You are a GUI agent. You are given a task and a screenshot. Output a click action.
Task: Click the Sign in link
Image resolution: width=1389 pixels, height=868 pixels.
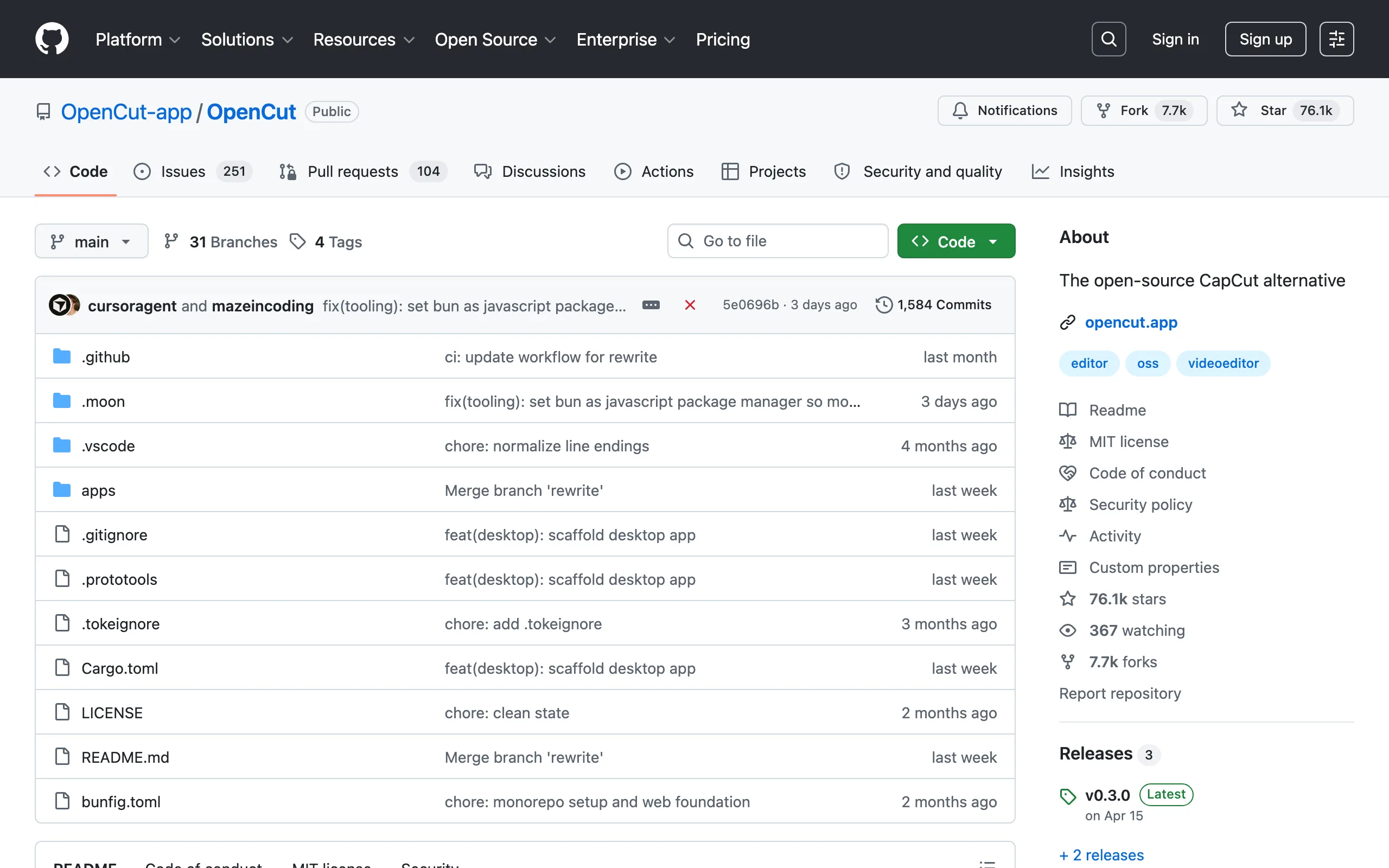(1175, 39)
